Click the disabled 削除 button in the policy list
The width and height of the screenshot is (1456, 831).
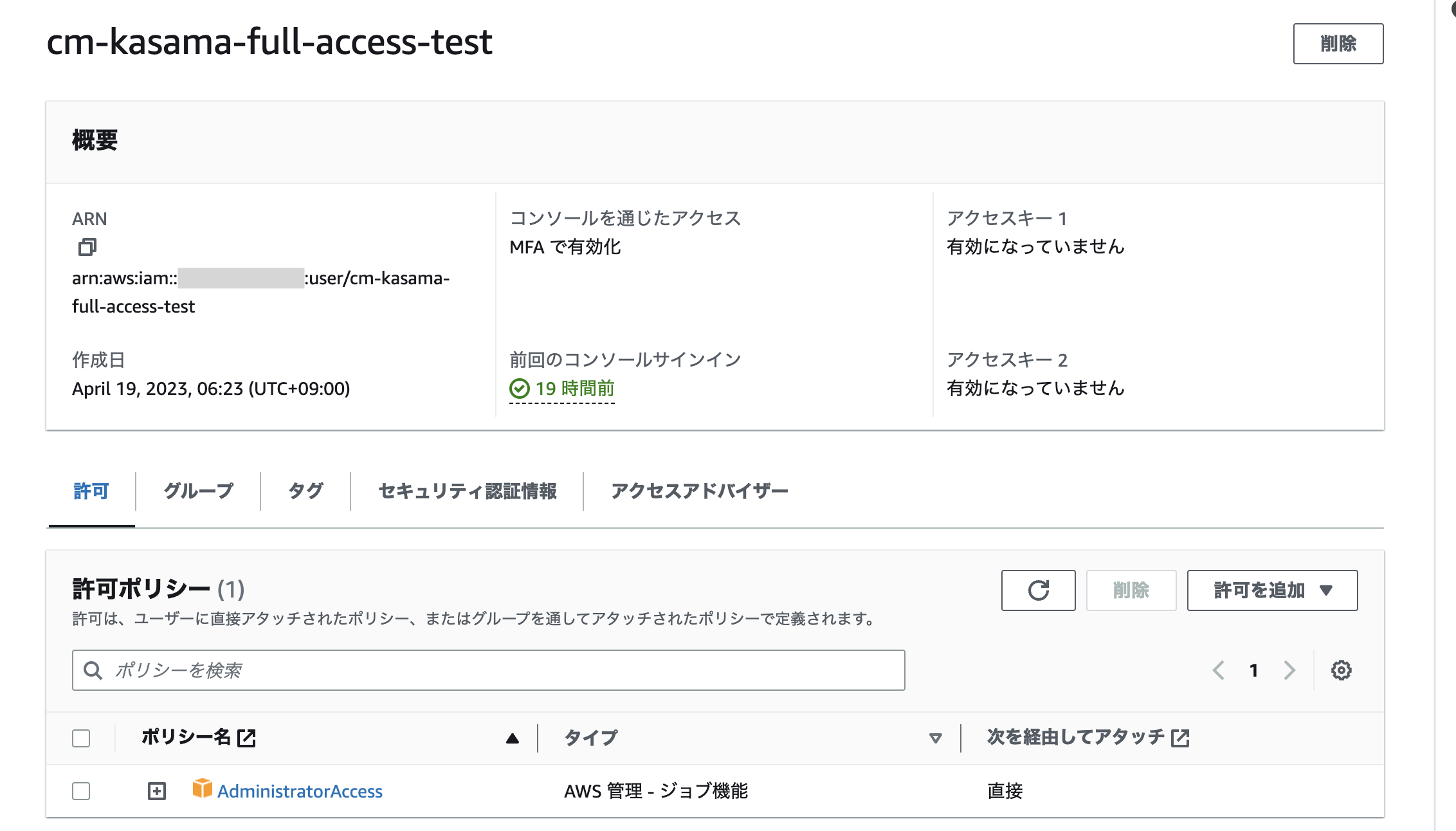pyautogui.click(x=1131, y=590)
